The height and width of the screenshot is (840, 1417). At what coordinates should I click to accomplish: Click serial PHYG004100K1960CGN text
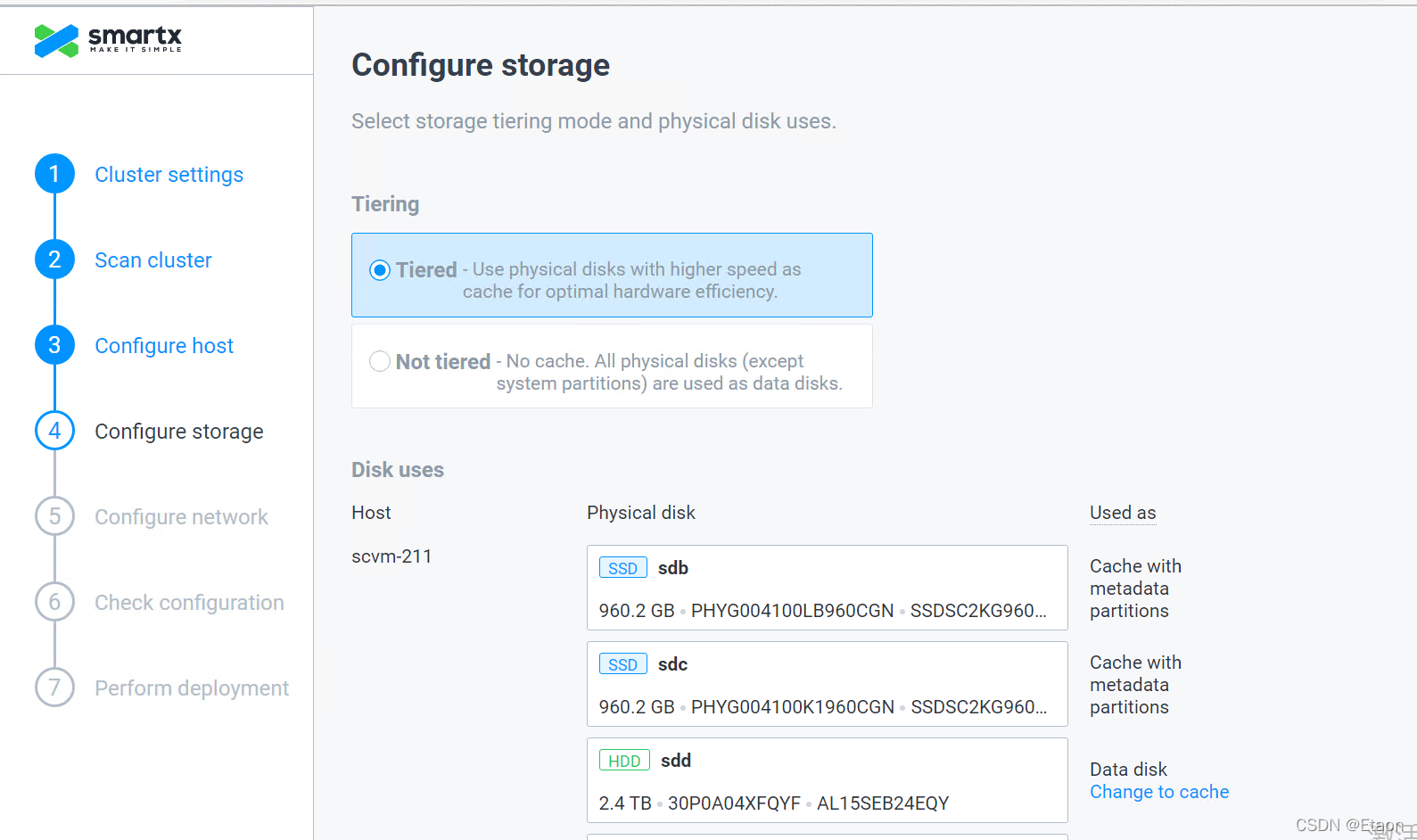(792, 707)
